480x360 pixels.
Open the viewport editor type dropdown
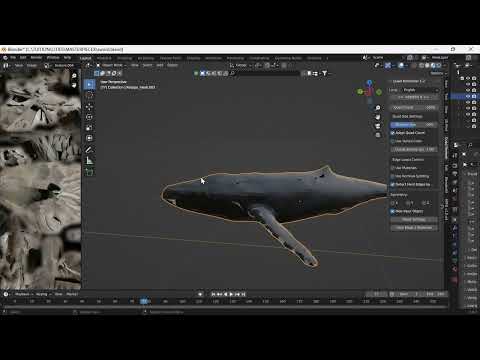click(x=88, y=65)
